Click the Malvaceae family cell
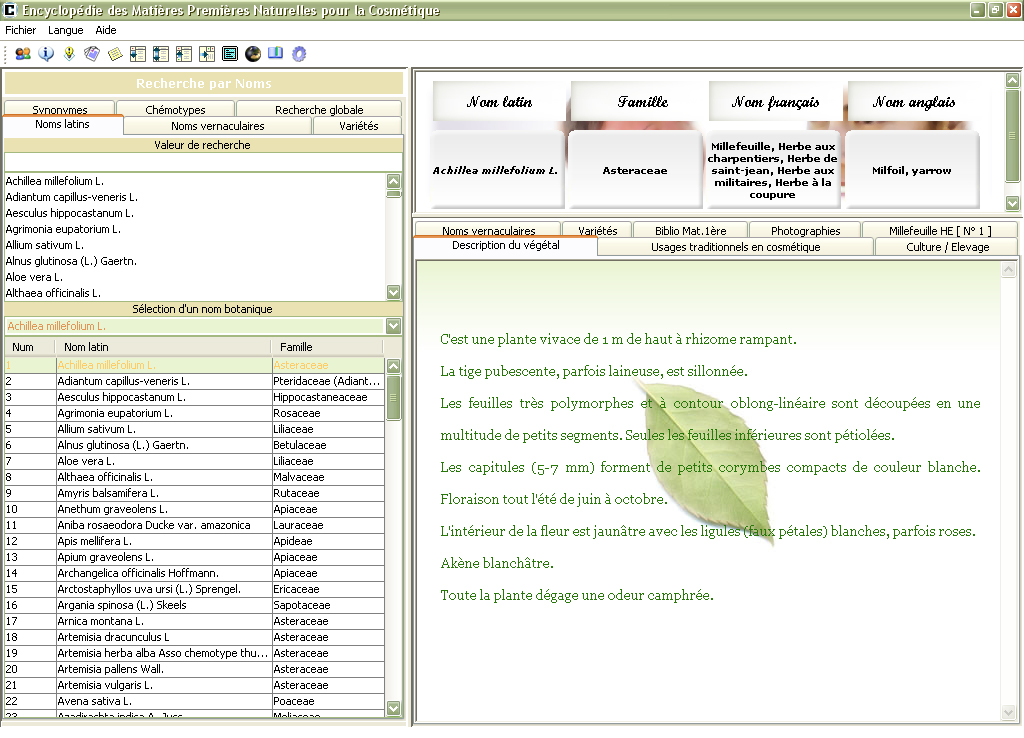1024x738 pixels. [328, 477]
